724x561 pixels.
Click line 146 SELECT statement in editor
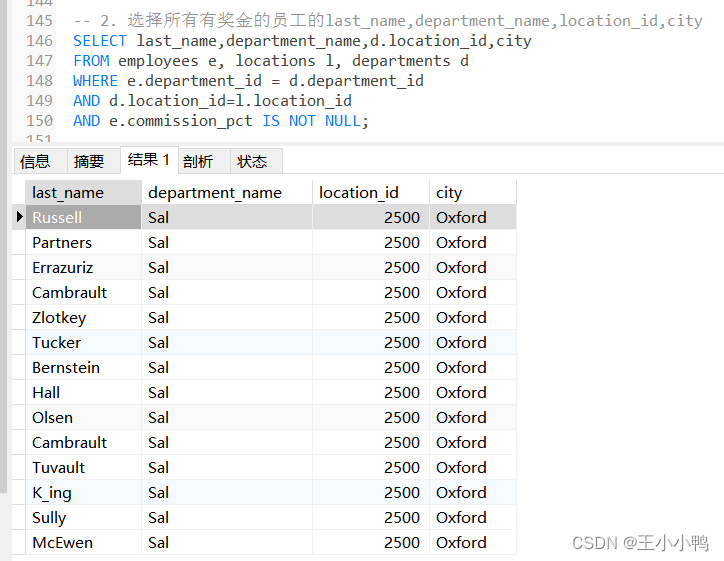tap(302, 41)
